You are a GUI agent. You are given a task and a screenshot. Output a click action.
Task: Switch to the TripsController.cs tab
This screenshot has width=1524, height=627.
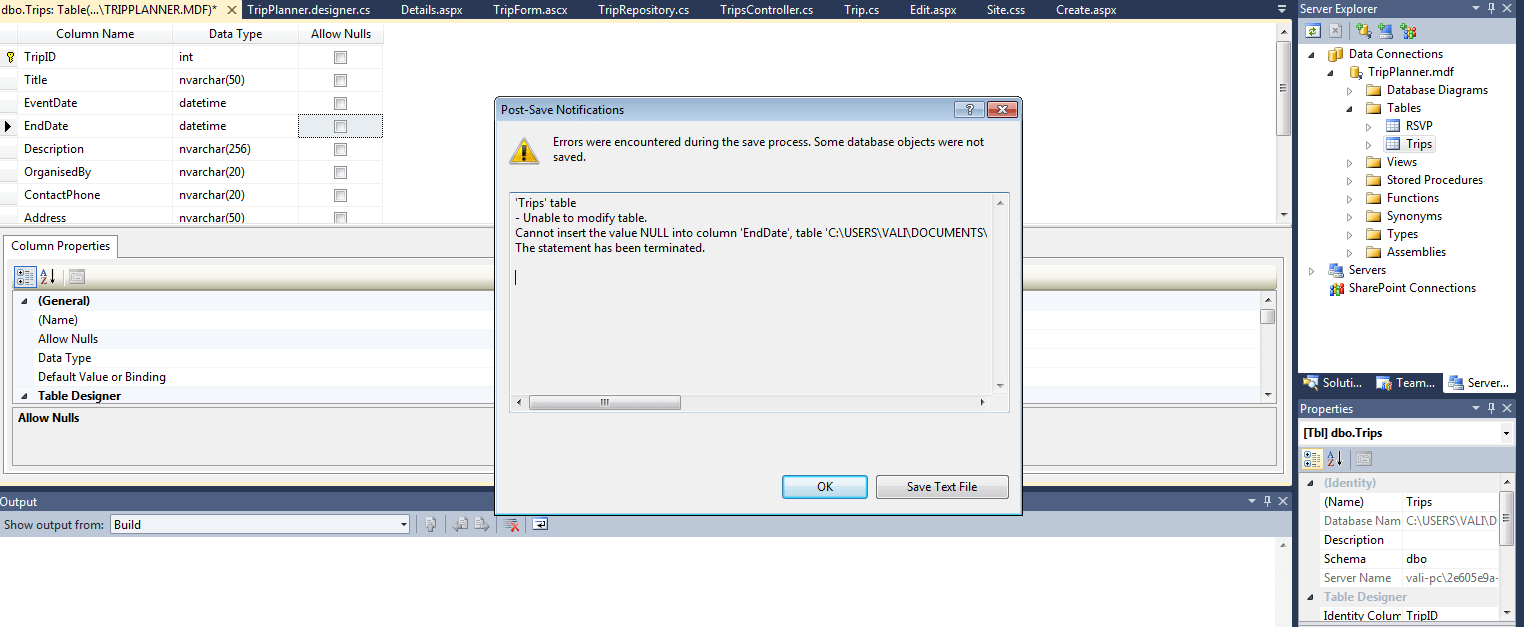766,9
